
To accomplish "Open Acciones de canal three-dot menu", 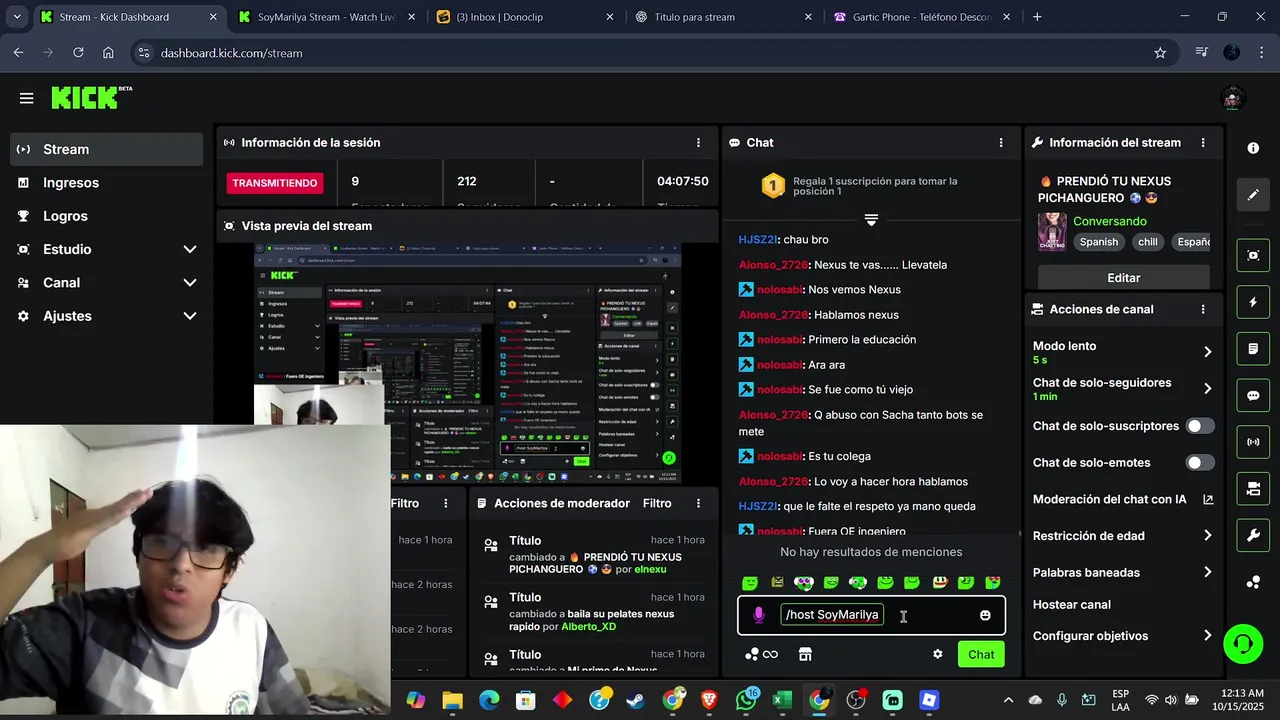I will pyautogui.click(x=1203, y=310).
